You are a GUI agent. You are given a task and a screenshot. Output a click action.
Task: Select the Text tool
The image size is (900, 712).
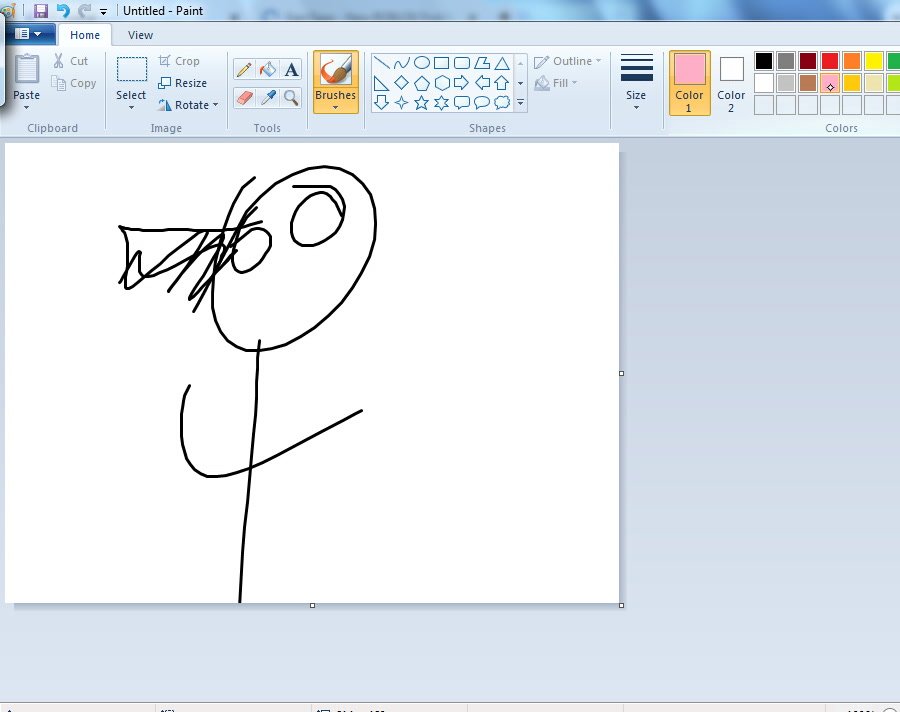click(x=291, y=70)
